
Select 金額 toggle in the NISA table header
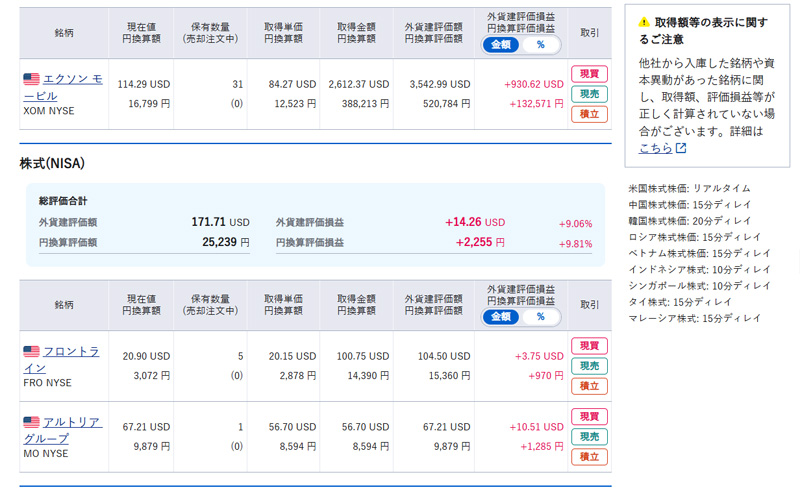[x=501, y=317]
